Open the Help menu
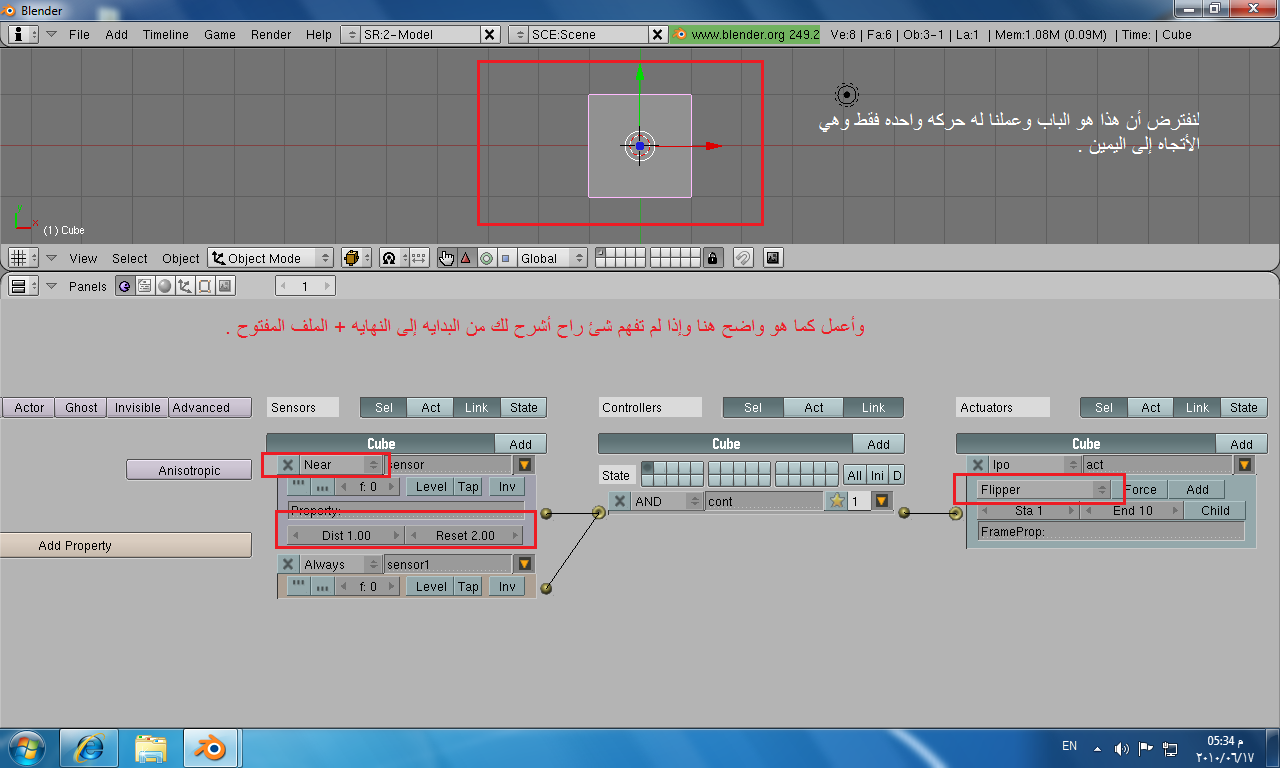The height and width of the screenshot is (768, 1280). click(319, 34)
